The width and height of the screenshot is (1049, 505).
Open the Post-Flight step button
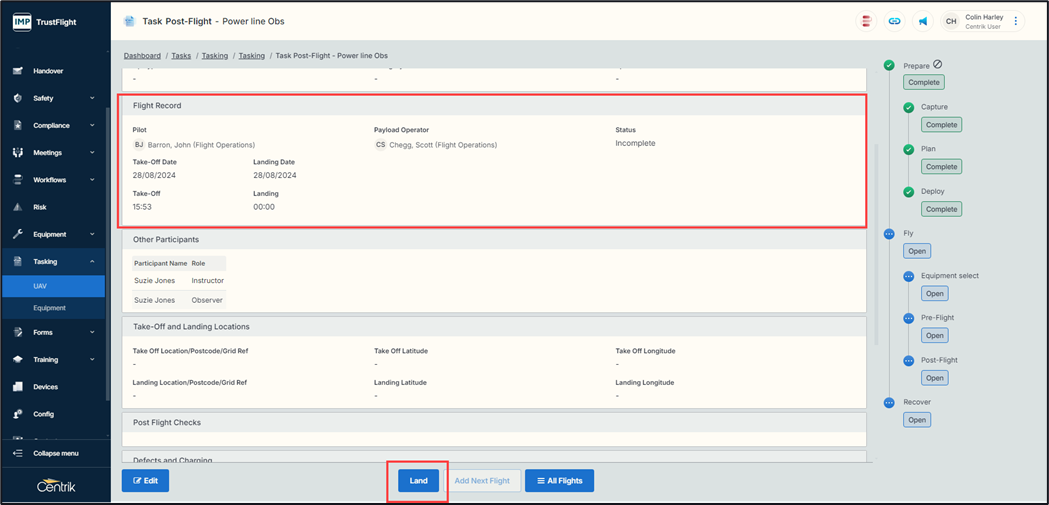coord(934,378)
